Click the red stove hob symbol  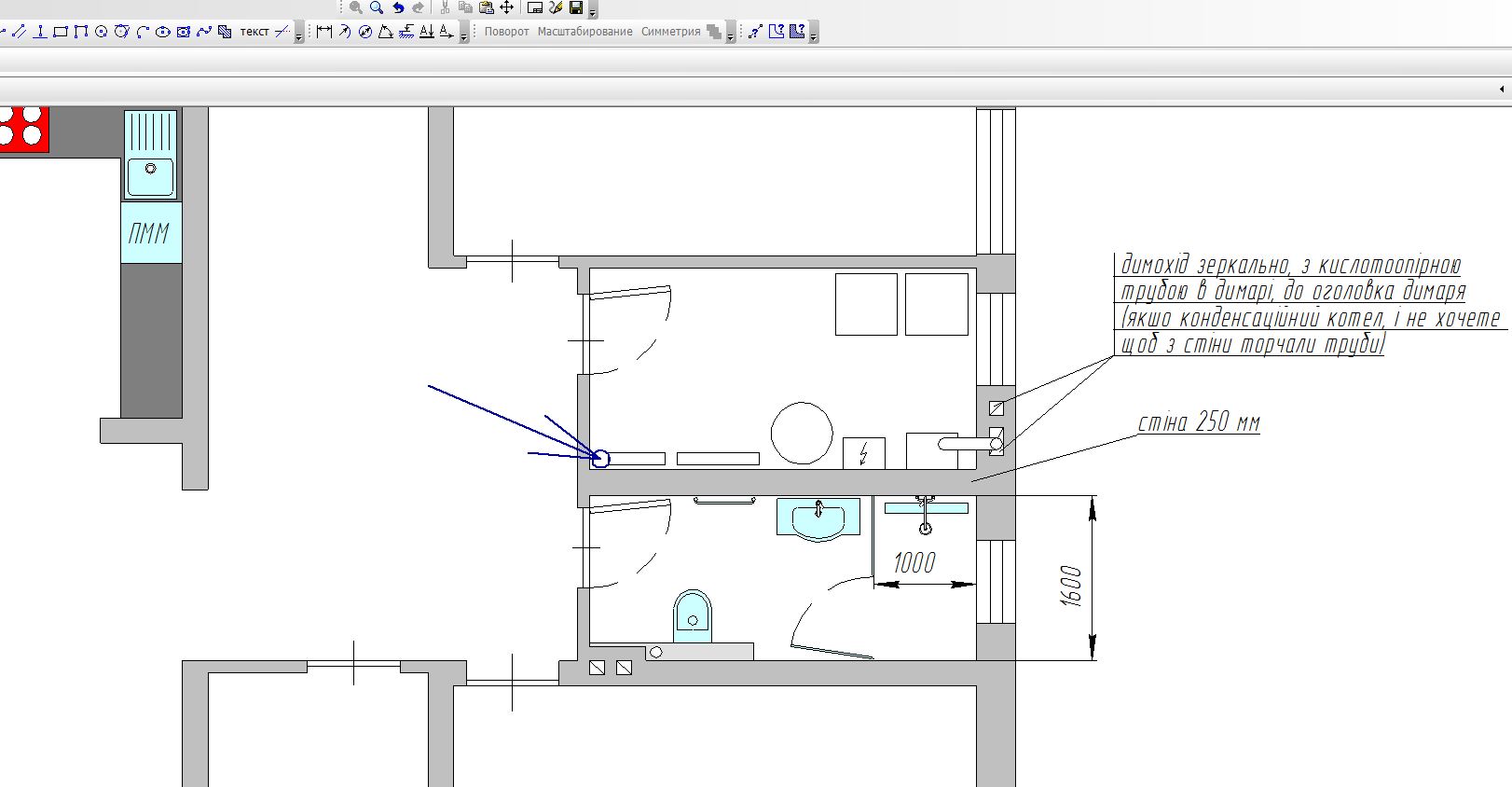(23, 129)
